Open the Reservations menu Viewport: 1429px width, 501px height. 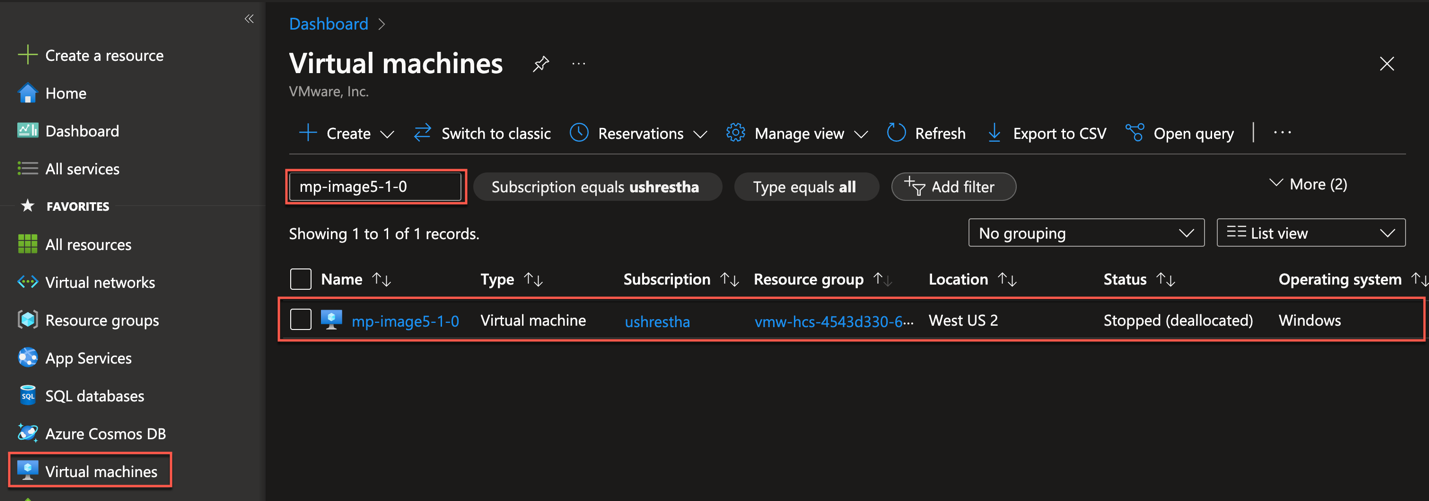(x=638, y=133)
